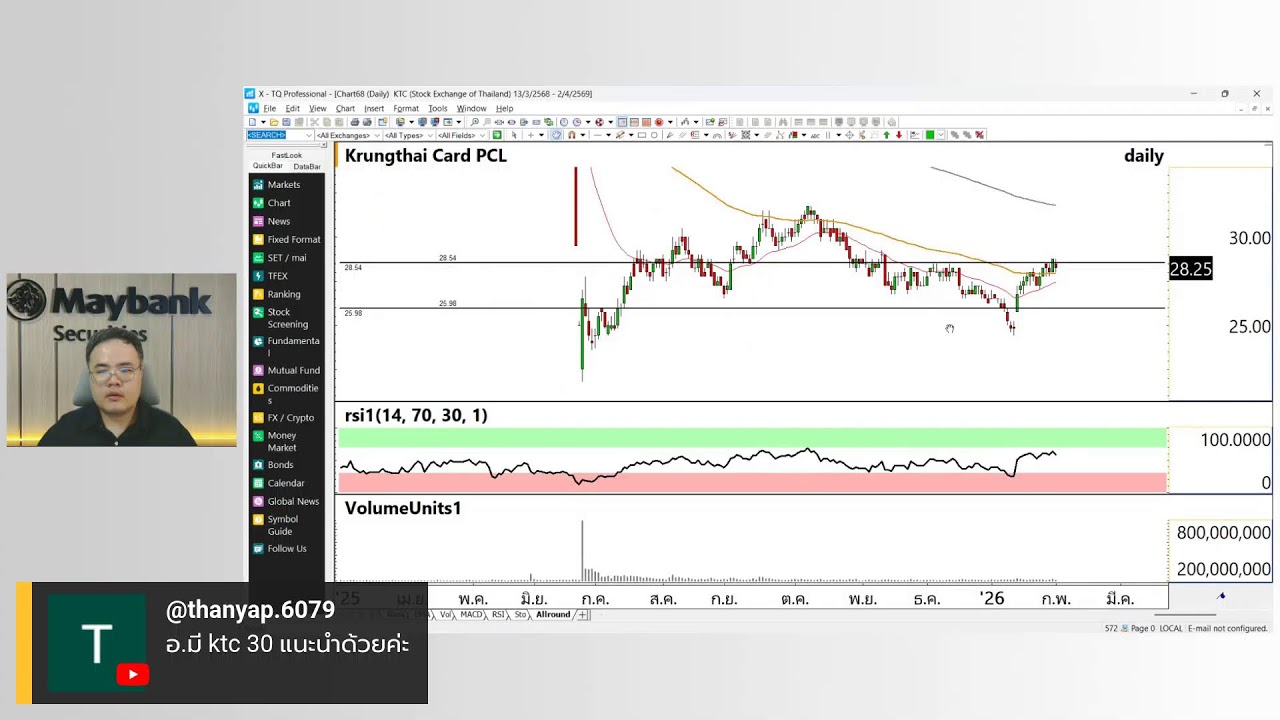Select the hand pan tool

pos(556,135)
